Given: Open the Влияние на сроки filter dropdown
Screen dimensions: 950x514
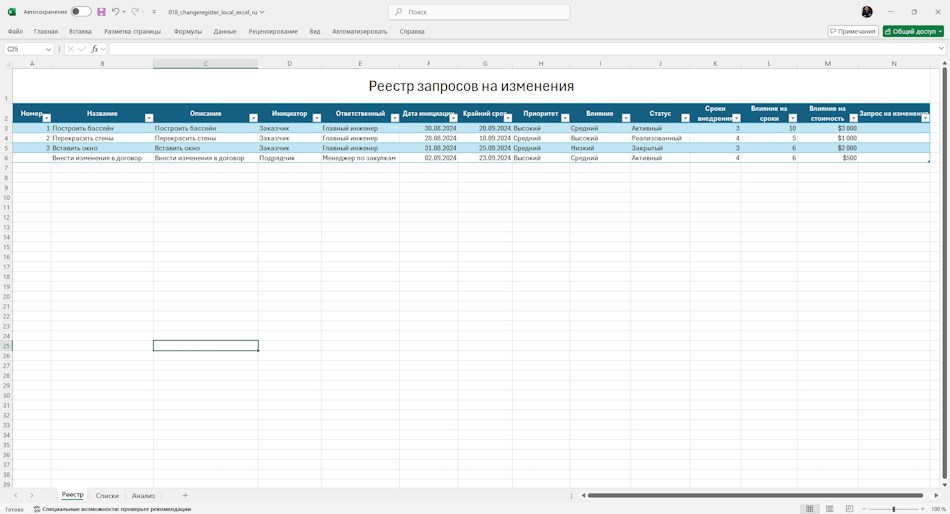Looking at the screenshot, I should pyautogui.click(x=792, y=118).
